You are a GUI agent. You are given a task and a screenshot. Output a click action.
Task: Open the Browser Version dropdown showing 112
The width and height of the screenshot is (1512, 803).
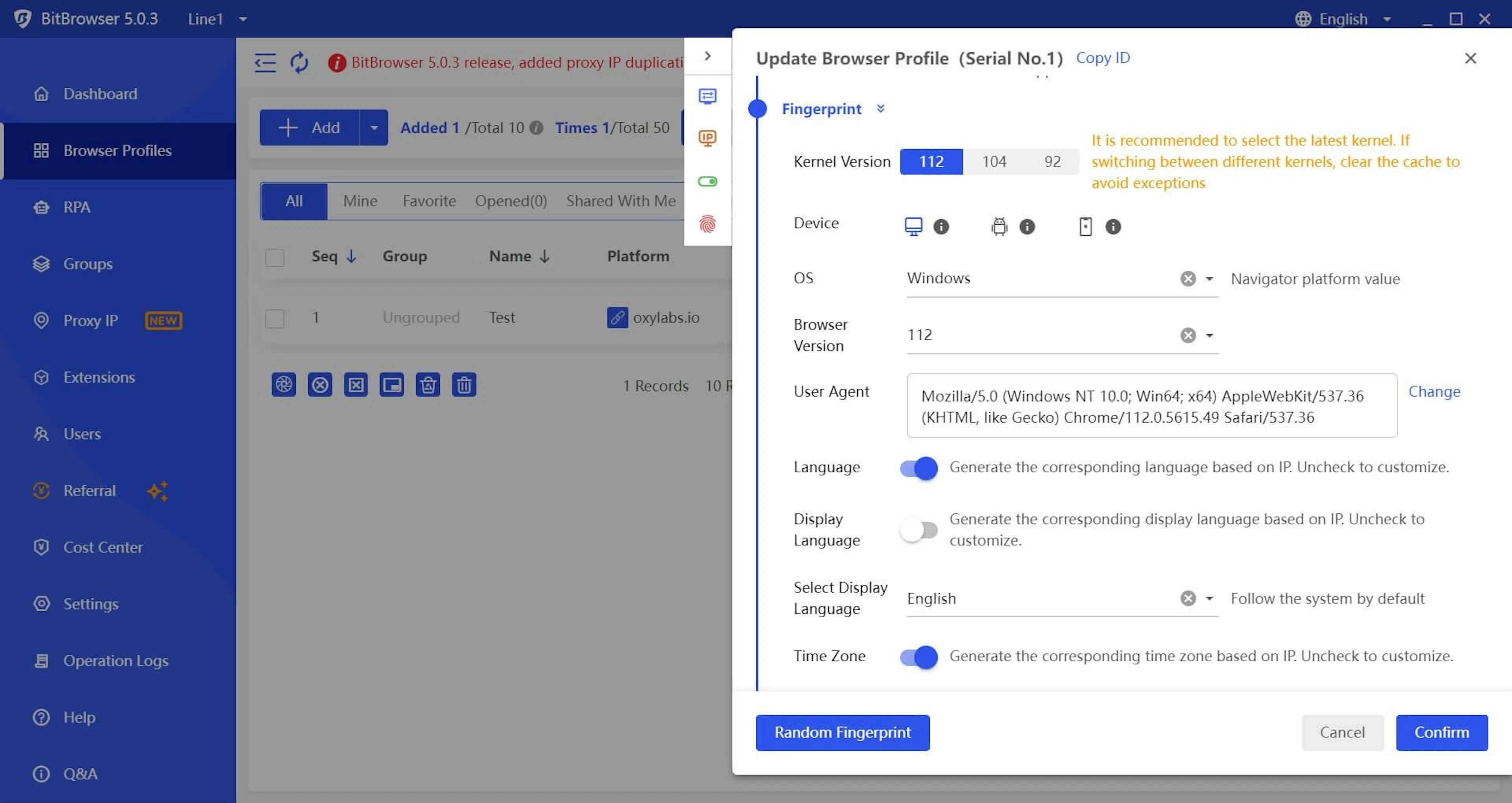(1209, 335)
